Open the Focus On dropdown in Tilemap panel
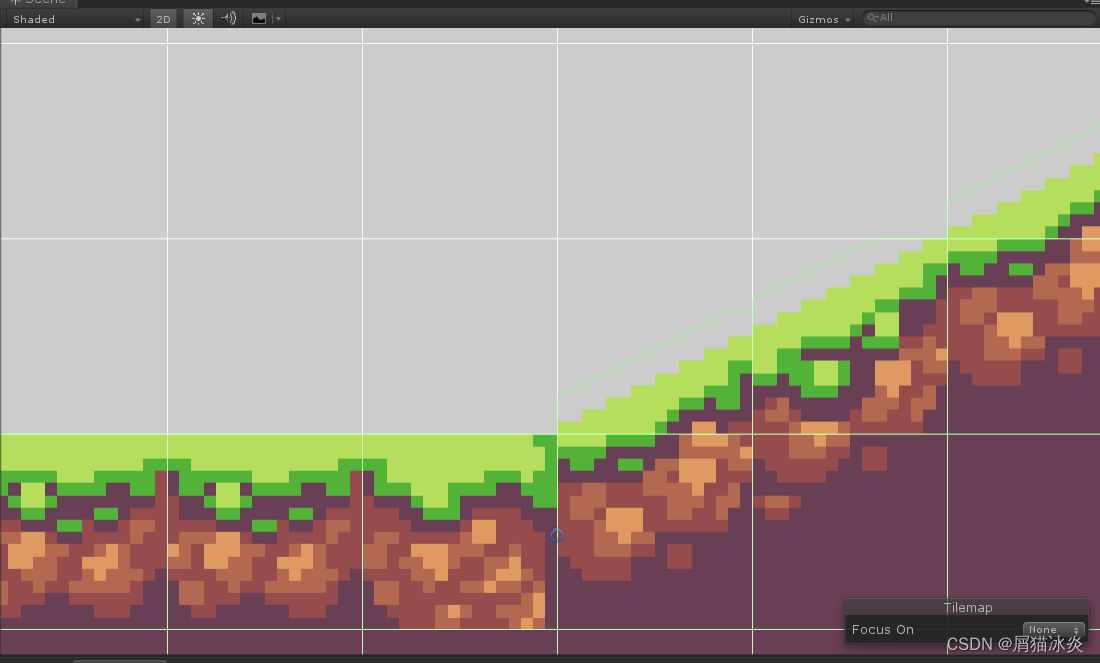This screenshot has width=1100, height=663. [x=1048, y=630]
